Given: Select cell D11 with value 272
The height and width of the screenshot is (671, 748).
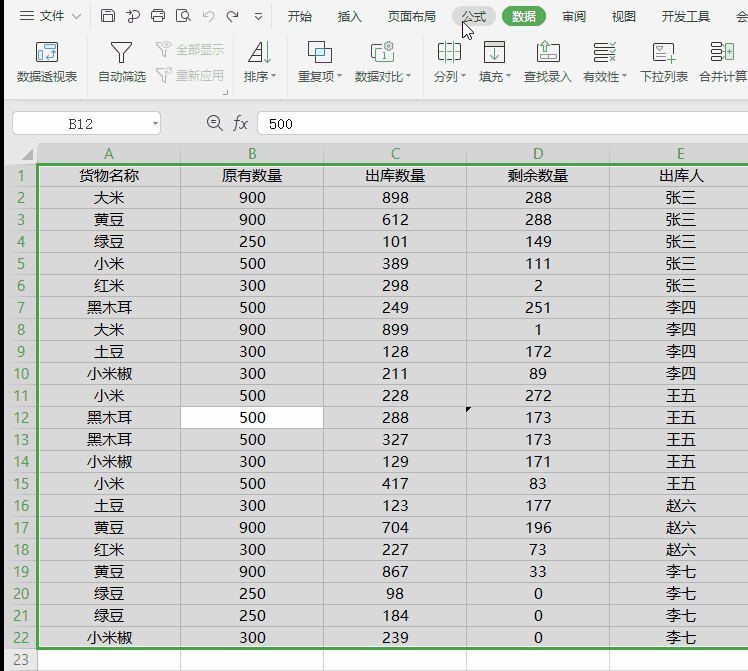Looking at the screenshot, I should click(538, 395).
